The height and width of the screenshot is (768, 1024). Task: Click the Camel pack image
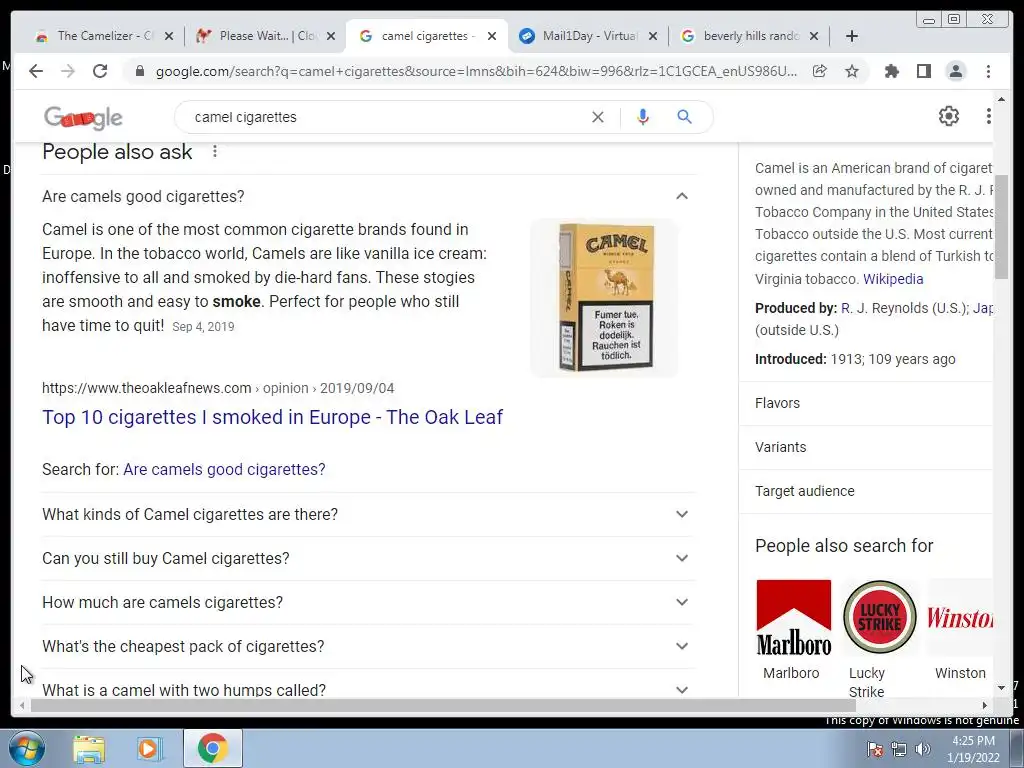pos(604,298)
